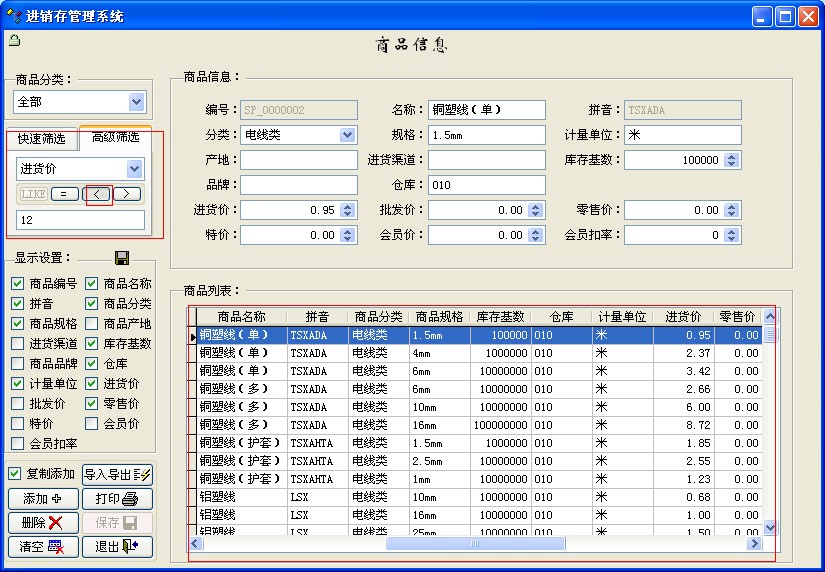Open the 分类 电线类 dropdown
Screen dimensions: 825x572
pos(347,135)
